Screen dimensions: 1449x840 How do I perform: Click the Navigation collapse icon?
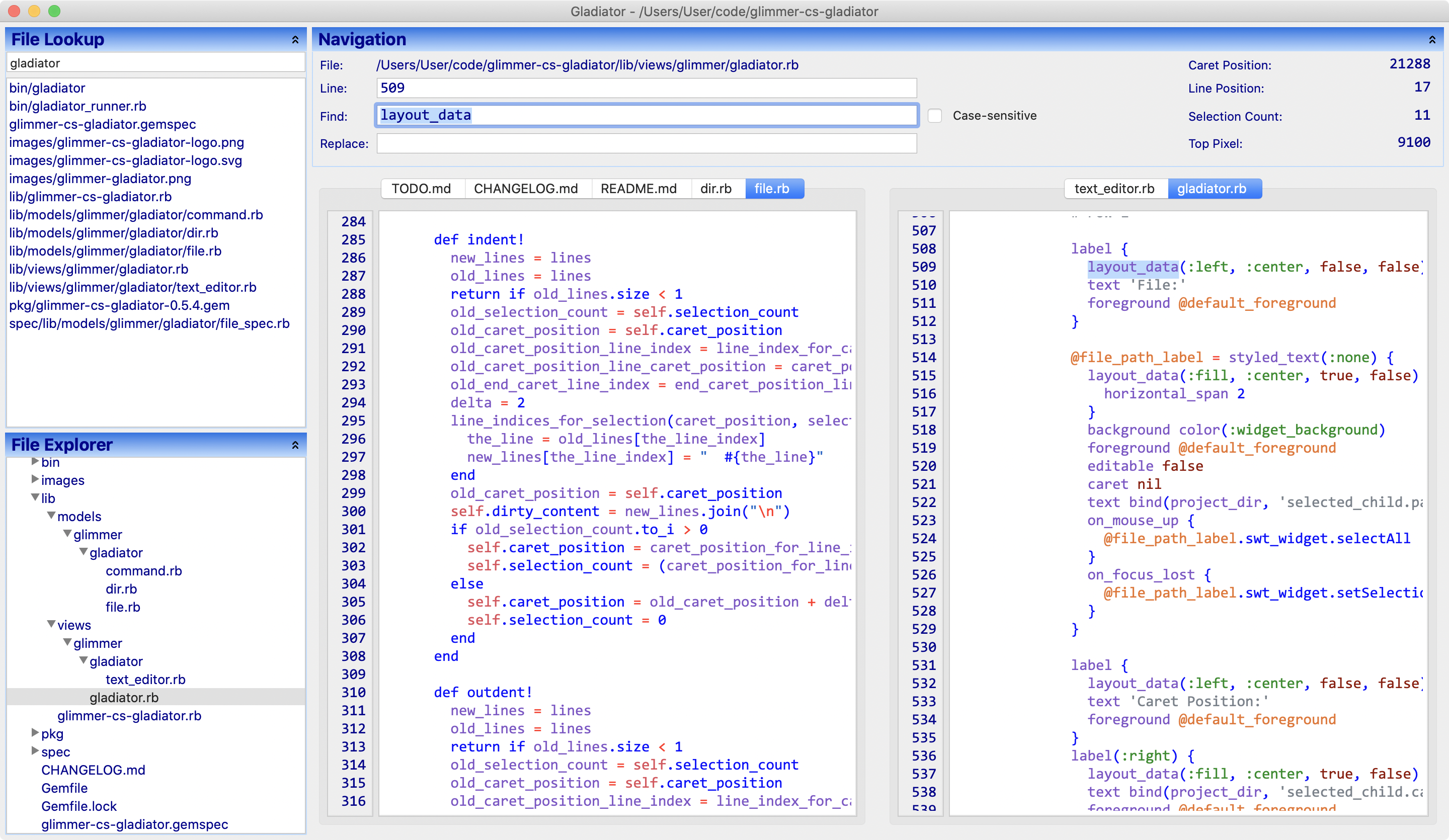[x=1430, y=39]
